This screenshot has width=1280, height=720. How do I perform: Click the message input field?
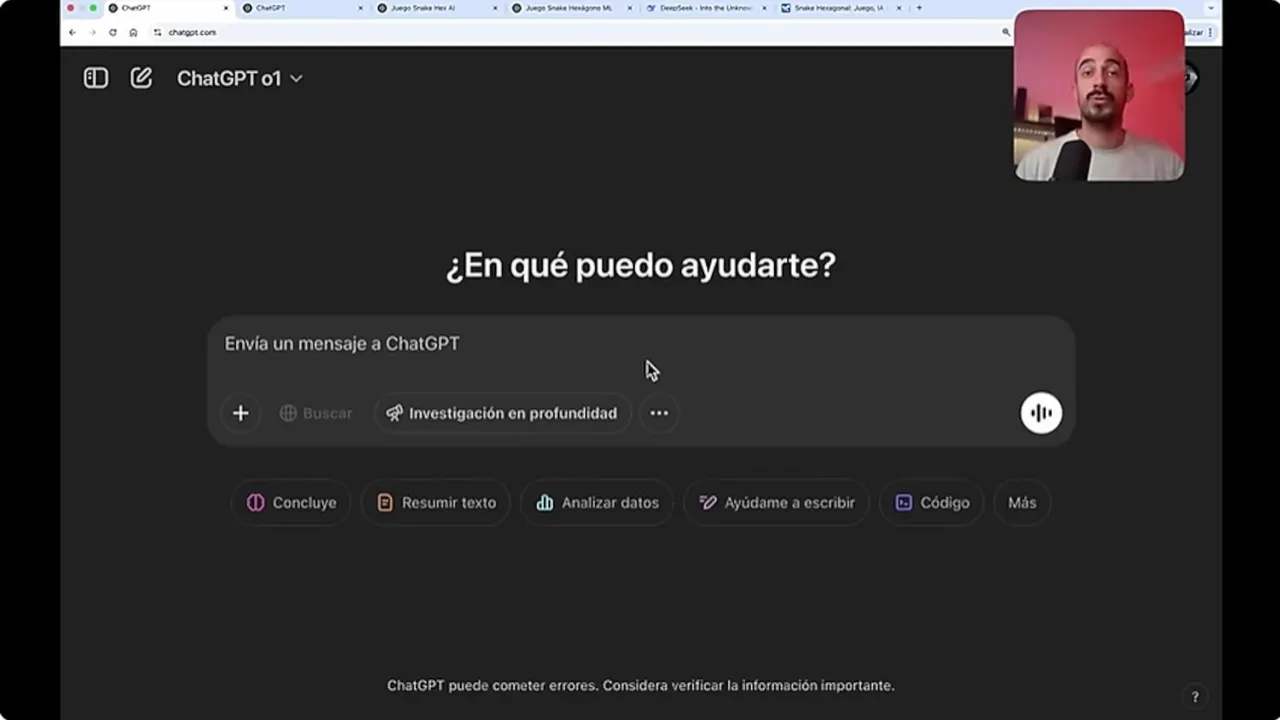tap(640, 344)
